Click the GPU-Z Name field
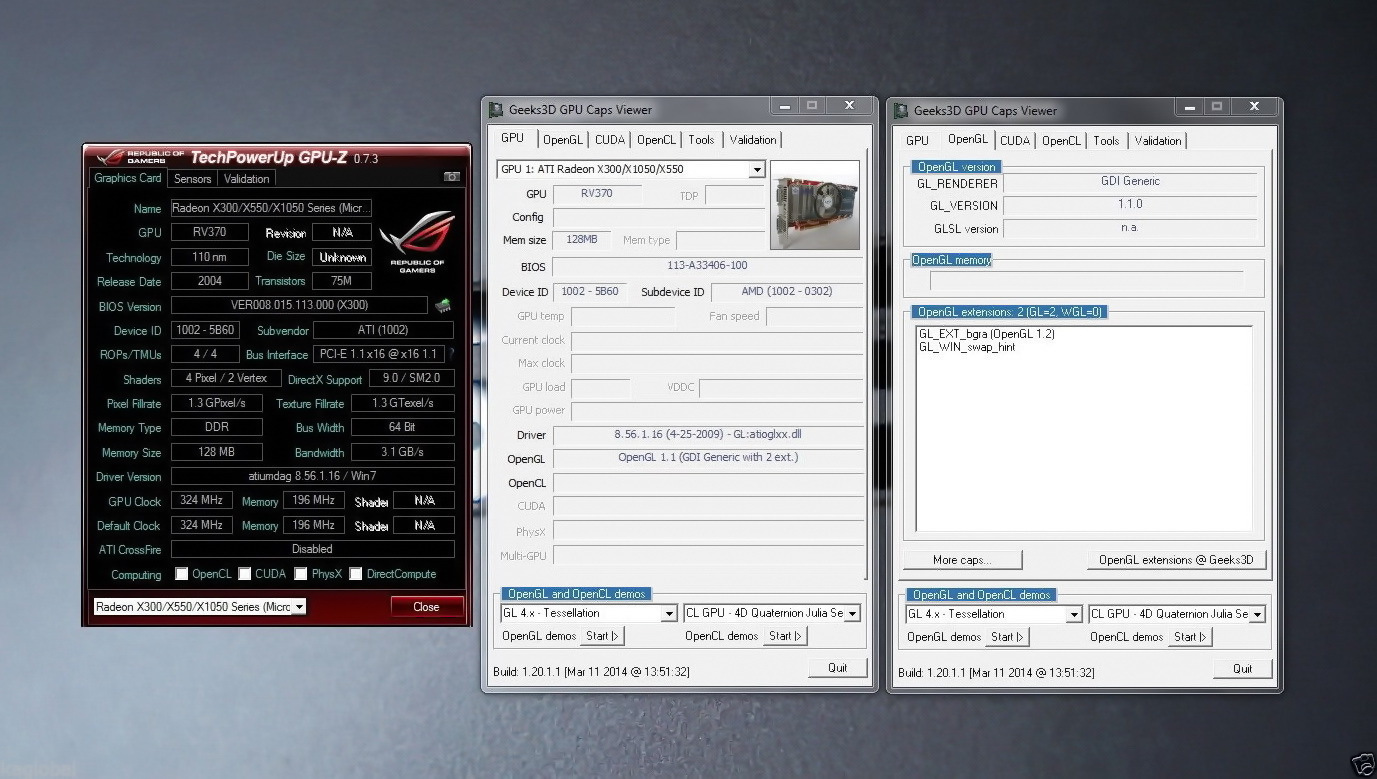 click(x=272, y=208)
